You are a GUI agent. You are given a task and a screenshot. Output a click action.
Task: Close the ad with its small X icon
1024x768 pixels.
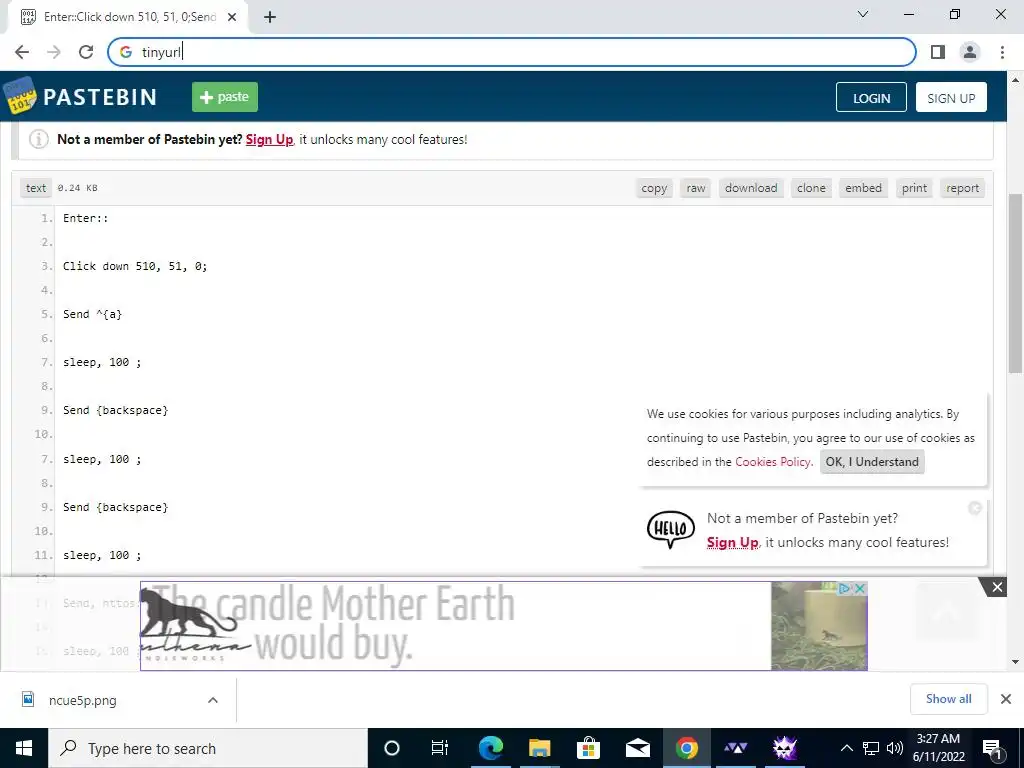click(x=861, y=588)
